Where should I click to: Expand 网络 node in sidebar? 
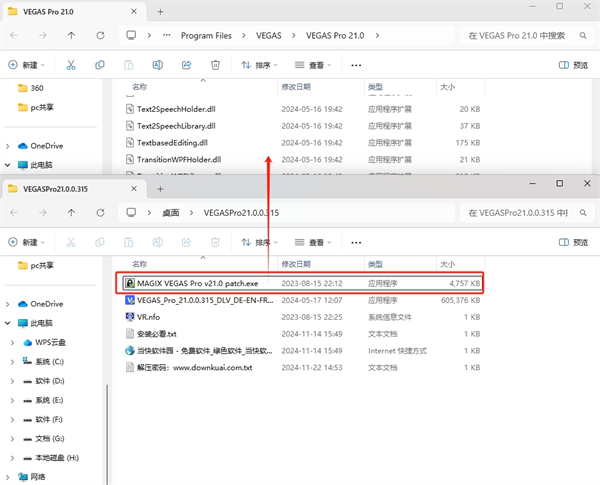coord(8,477)
